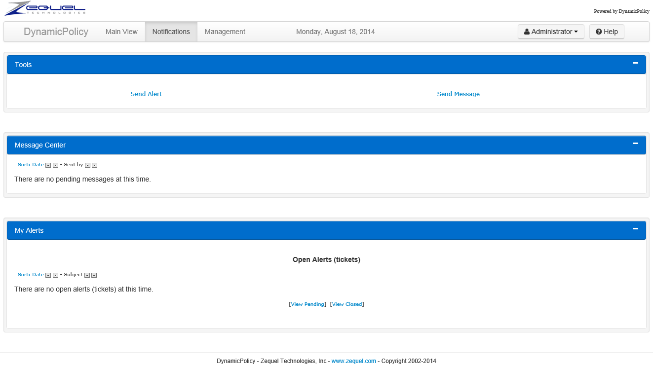
Task: Click second Subject sort arrow
Action: tap(94, 275)
